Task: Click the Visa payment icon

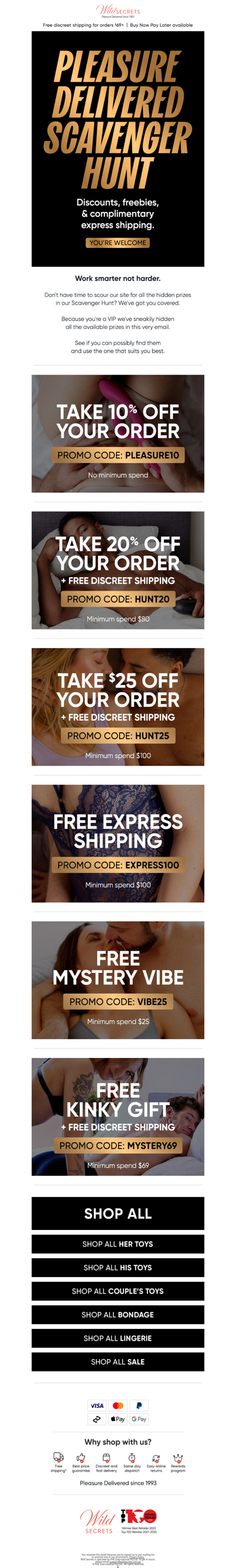Action: click(x=97, y=1405)
